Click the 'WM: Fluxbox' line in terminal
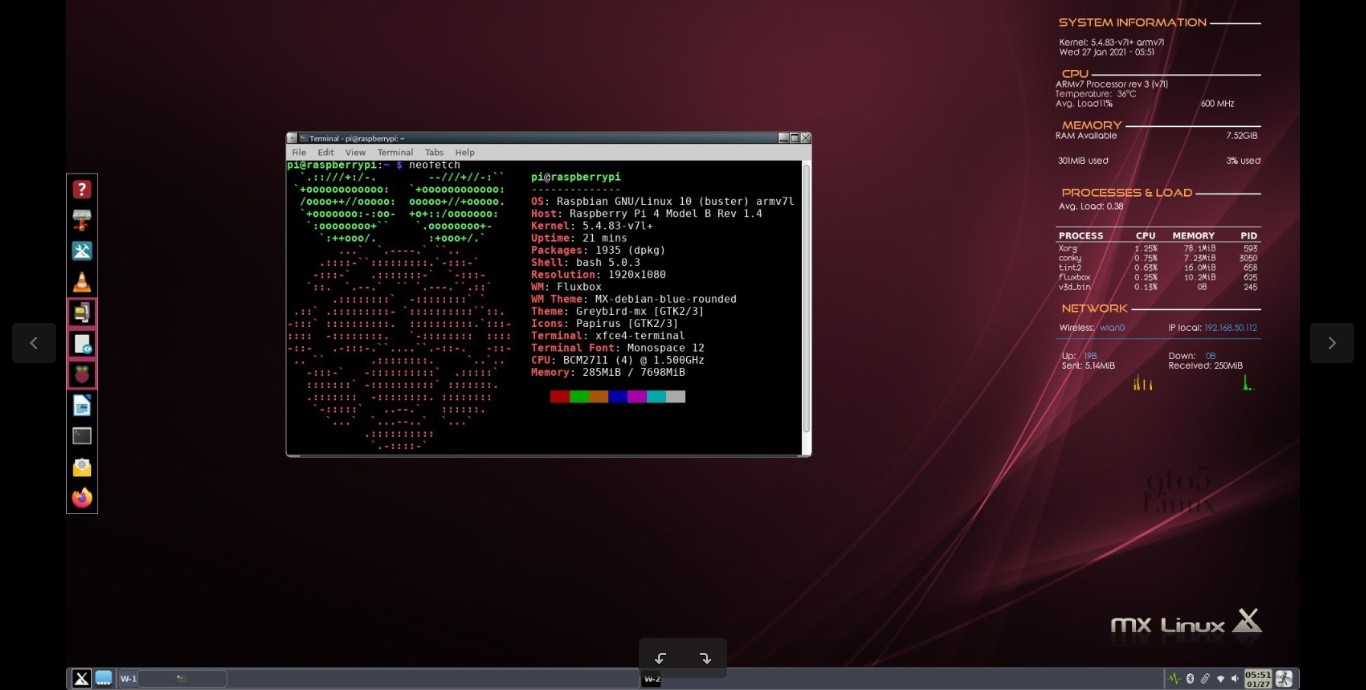Screen dimensions: 1366x690 pos(566,287)
